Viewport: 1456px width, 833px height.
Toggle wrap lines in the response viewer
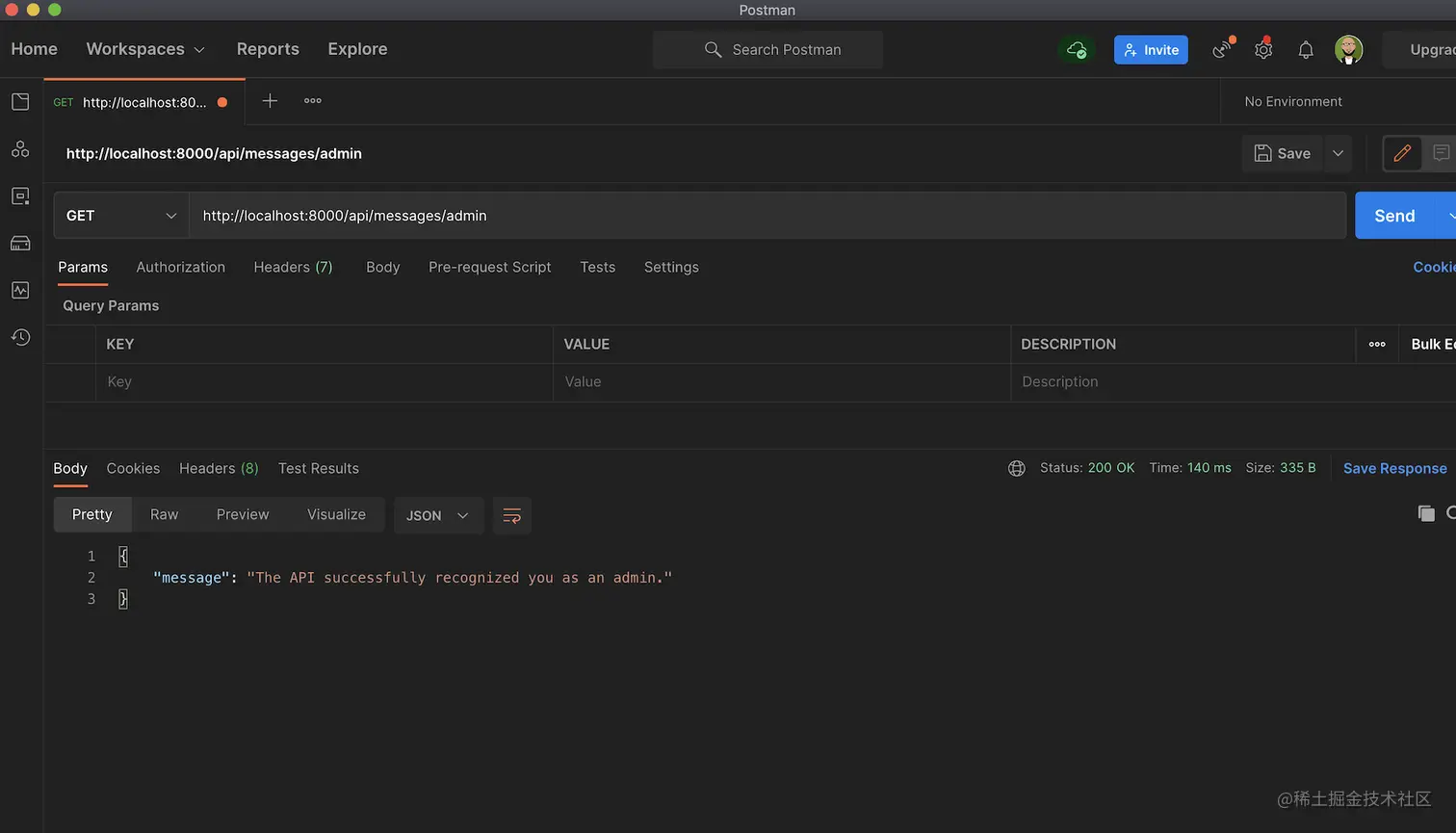tap(512, 515)
